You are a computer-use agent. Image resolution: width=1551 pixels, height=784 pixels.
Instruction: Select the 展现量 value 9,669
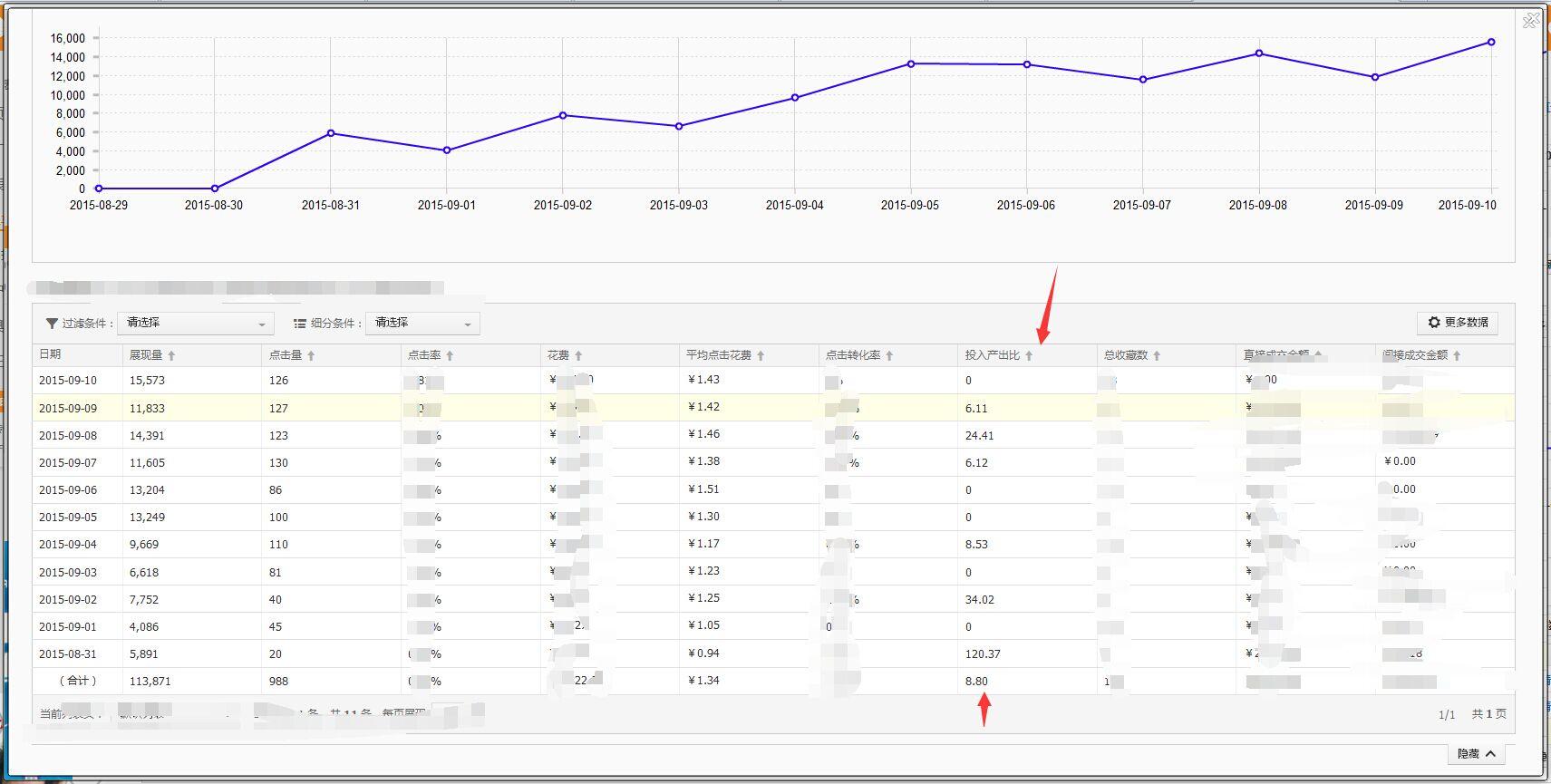coord(144,545)
